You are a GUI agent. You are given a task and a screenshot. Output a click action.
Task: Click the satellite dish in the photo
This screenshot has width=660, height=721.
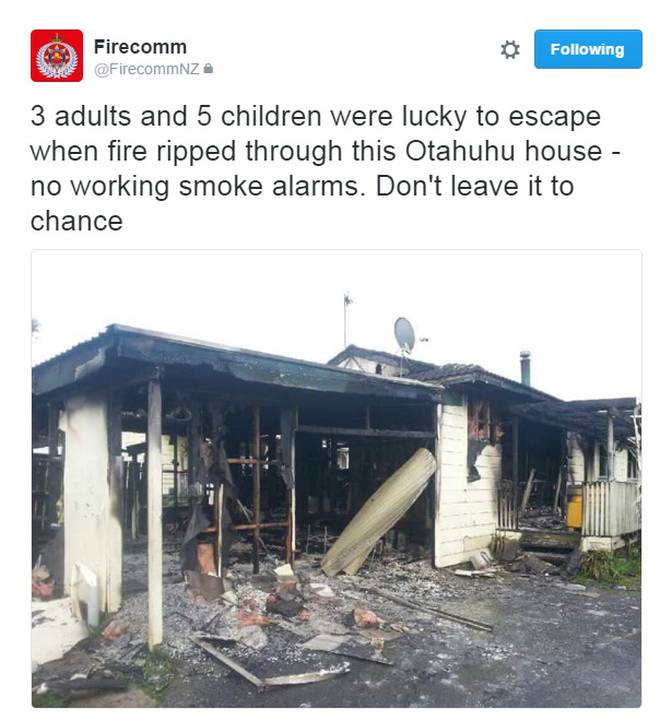coord(404,334)
